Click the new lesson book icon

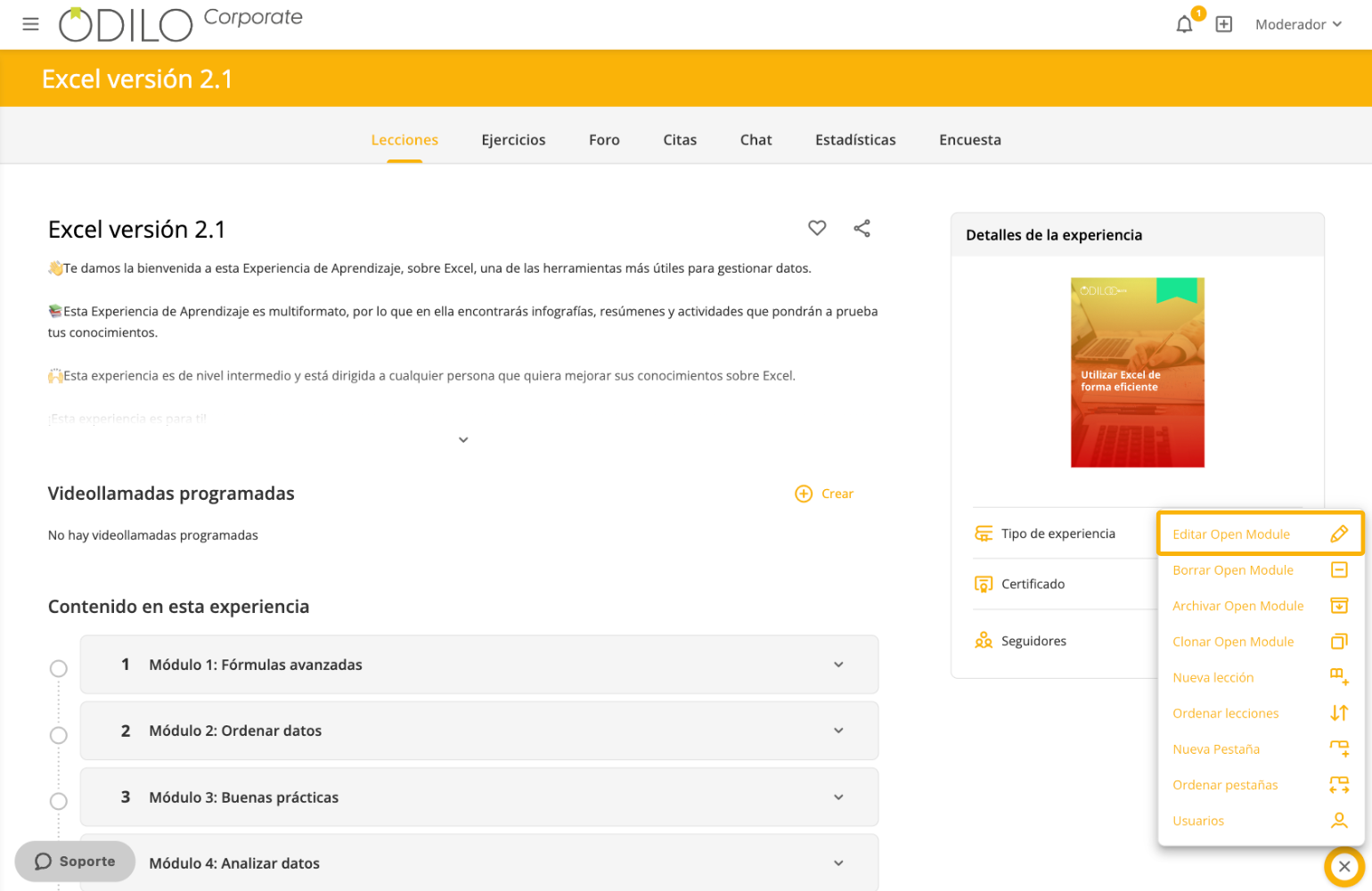[1339, 677]
